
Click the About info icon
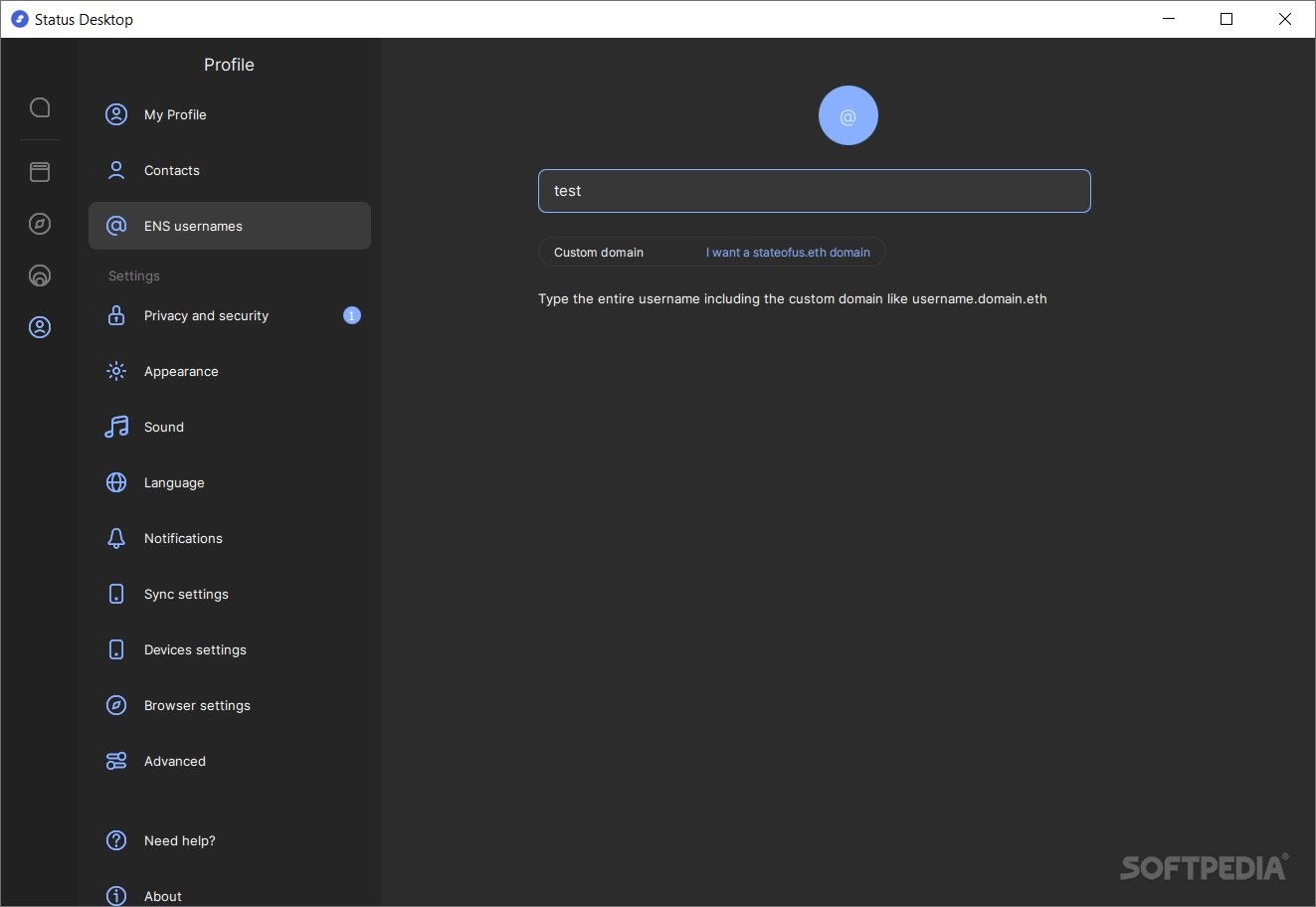116,896
